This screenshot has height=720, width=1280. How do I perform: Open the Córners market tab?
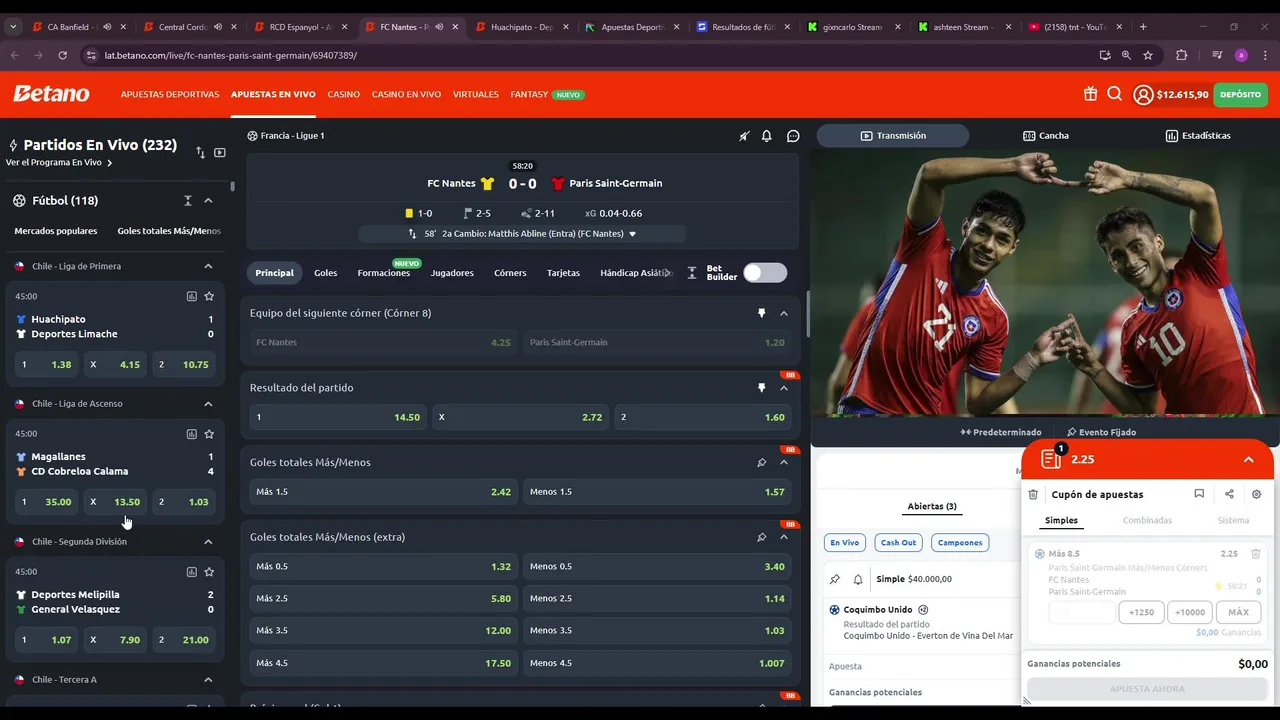510,273
